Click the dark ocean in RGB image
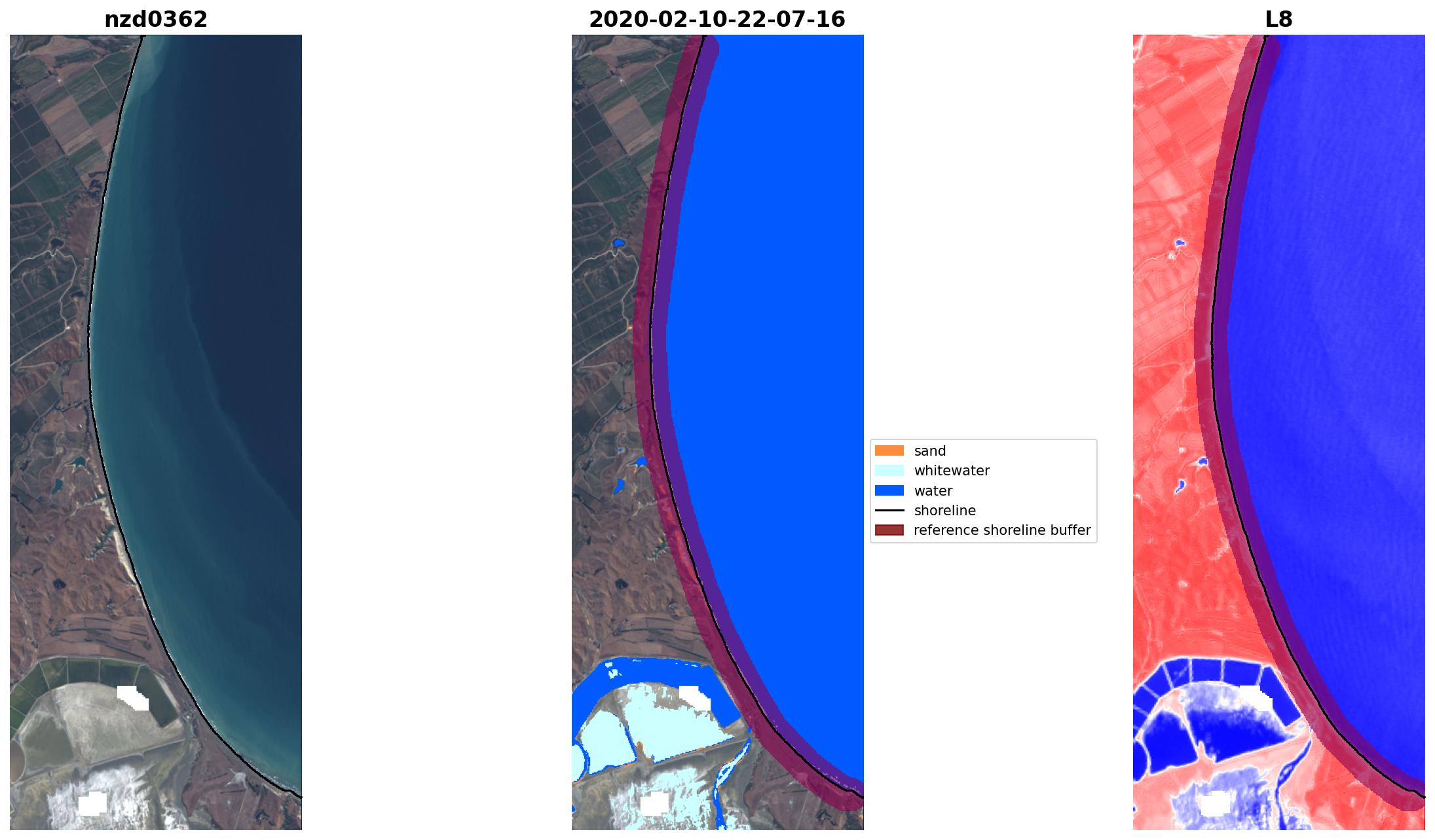Screen dimensions: 1435x840 click(x=249, y=262)
